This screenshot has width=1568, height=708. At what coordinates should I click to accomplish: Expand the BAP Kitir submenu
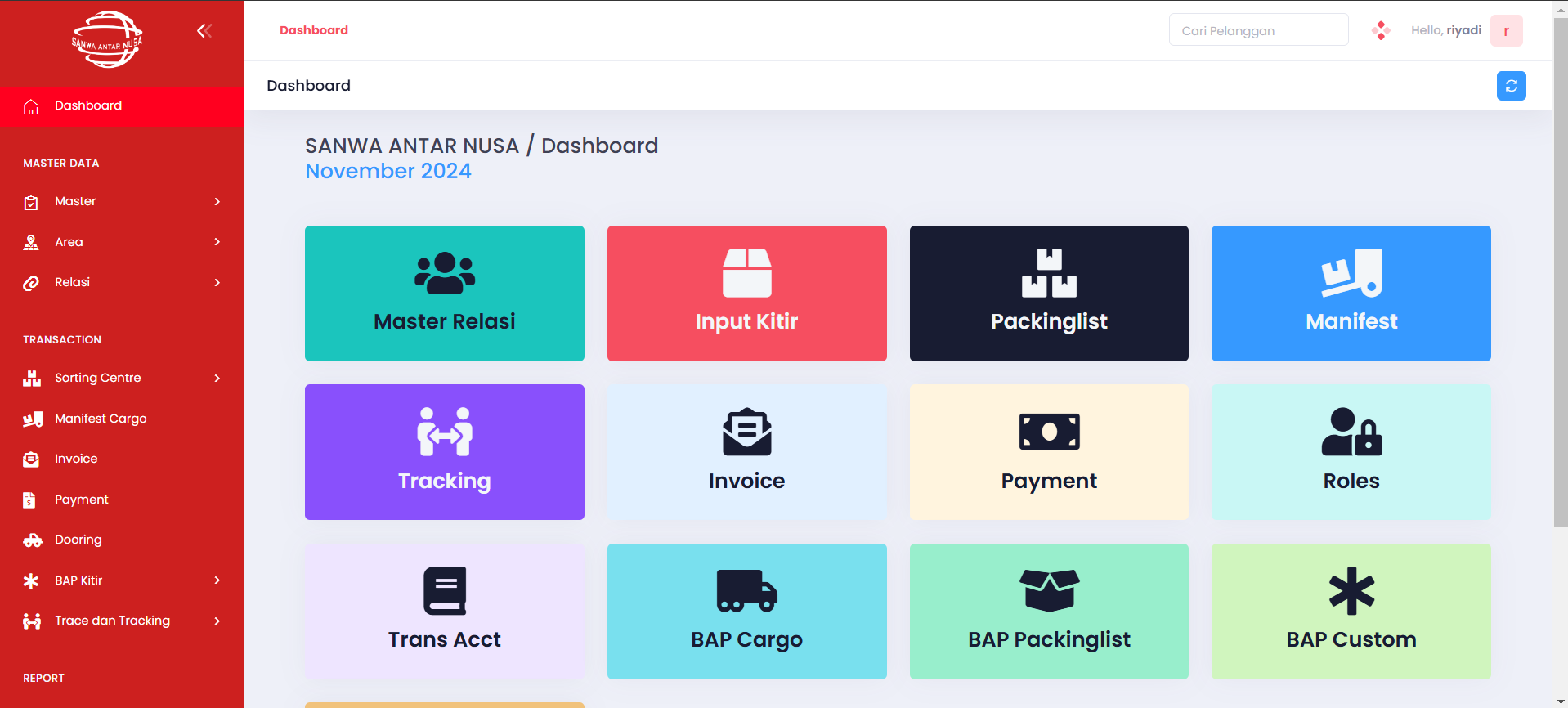tap(122, 580)
